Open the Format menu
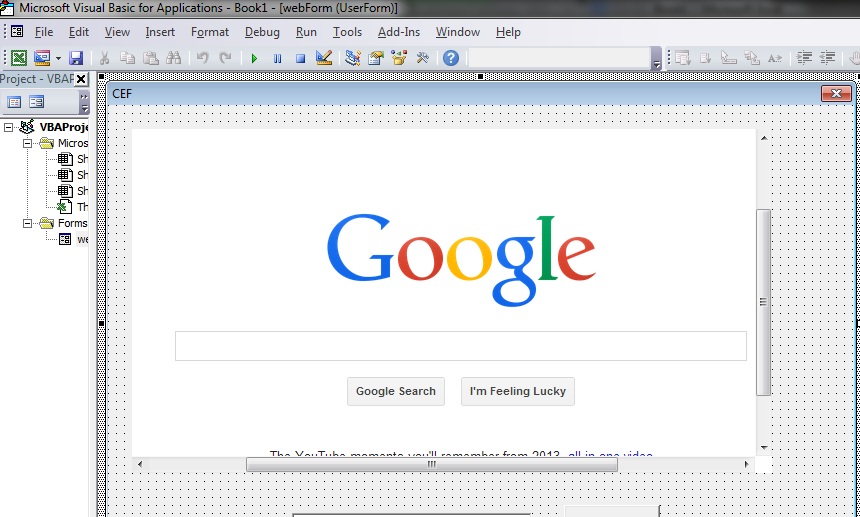Viewport: 860px width, 517px height. pyautogui.click(x=210, y=32)
